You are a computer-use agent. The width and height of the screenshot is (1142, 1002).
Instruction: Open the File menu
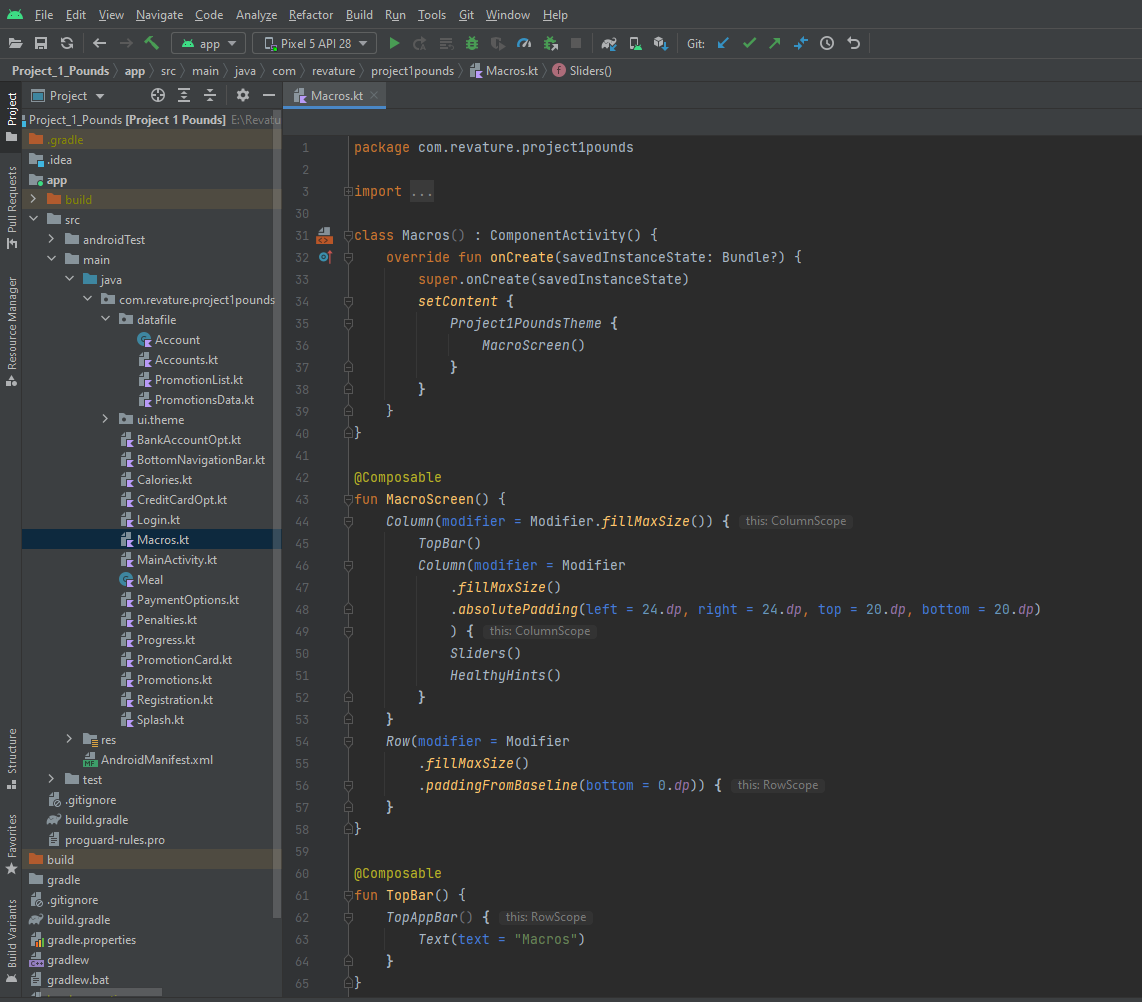44,15
